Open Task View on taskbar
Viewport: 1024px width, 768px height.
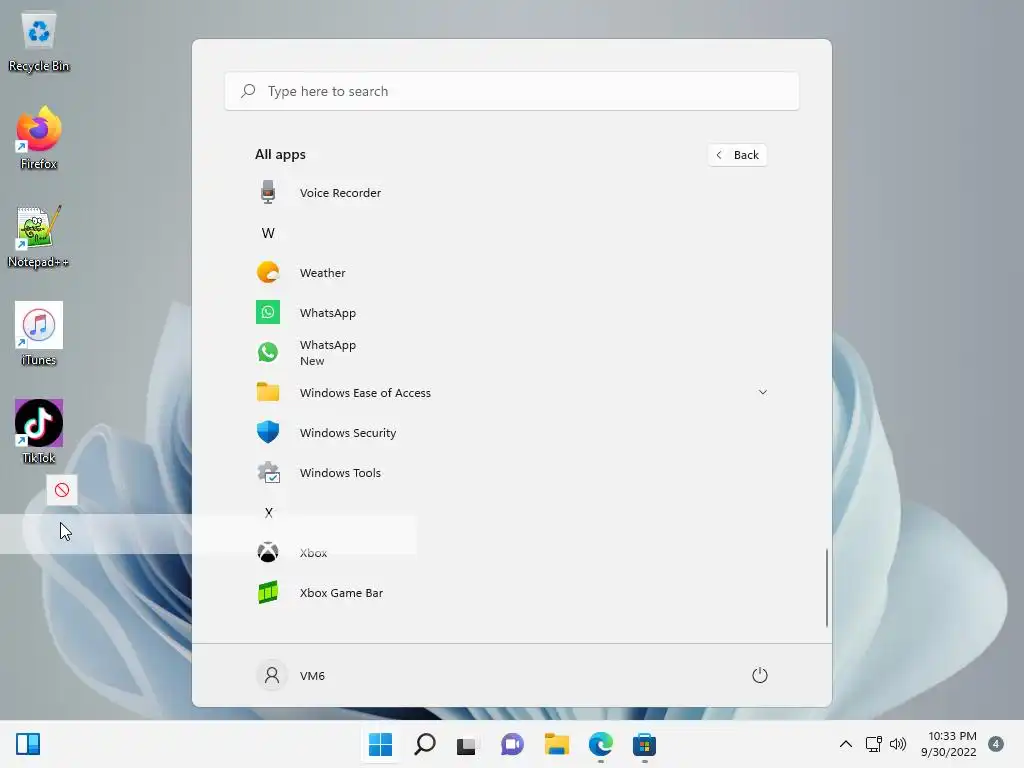467,744
